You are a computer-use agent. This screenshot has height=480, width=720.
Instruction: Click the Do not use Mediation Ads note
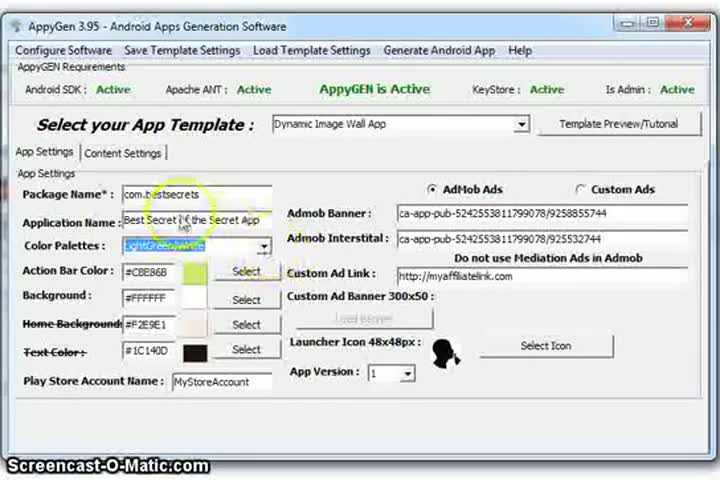[548, 258]
